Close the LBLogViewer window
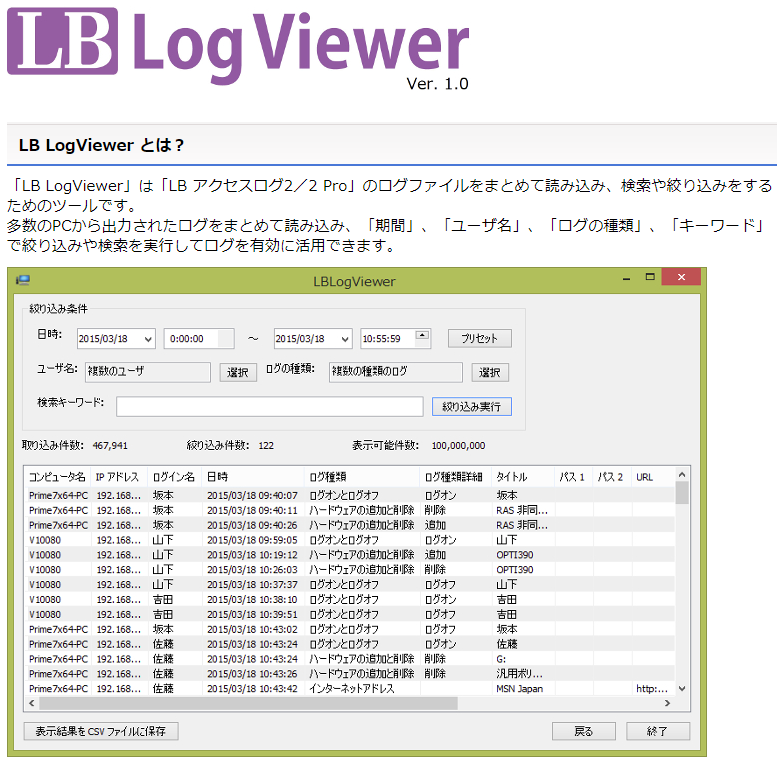This screenshot has width=781, height=763. pos(680,278)
